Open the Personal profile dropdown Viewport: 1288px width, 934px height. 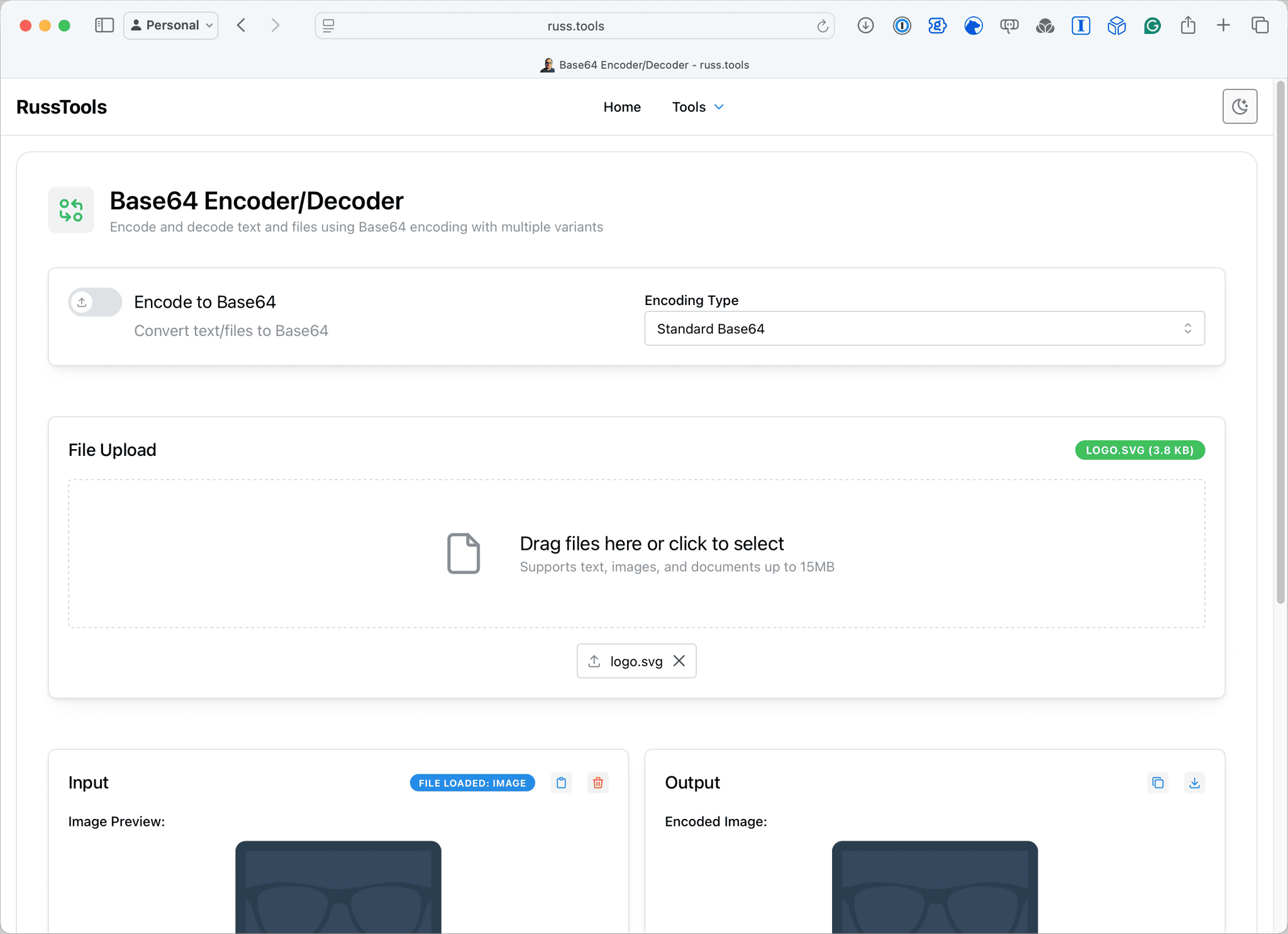[x=171, y=25]
